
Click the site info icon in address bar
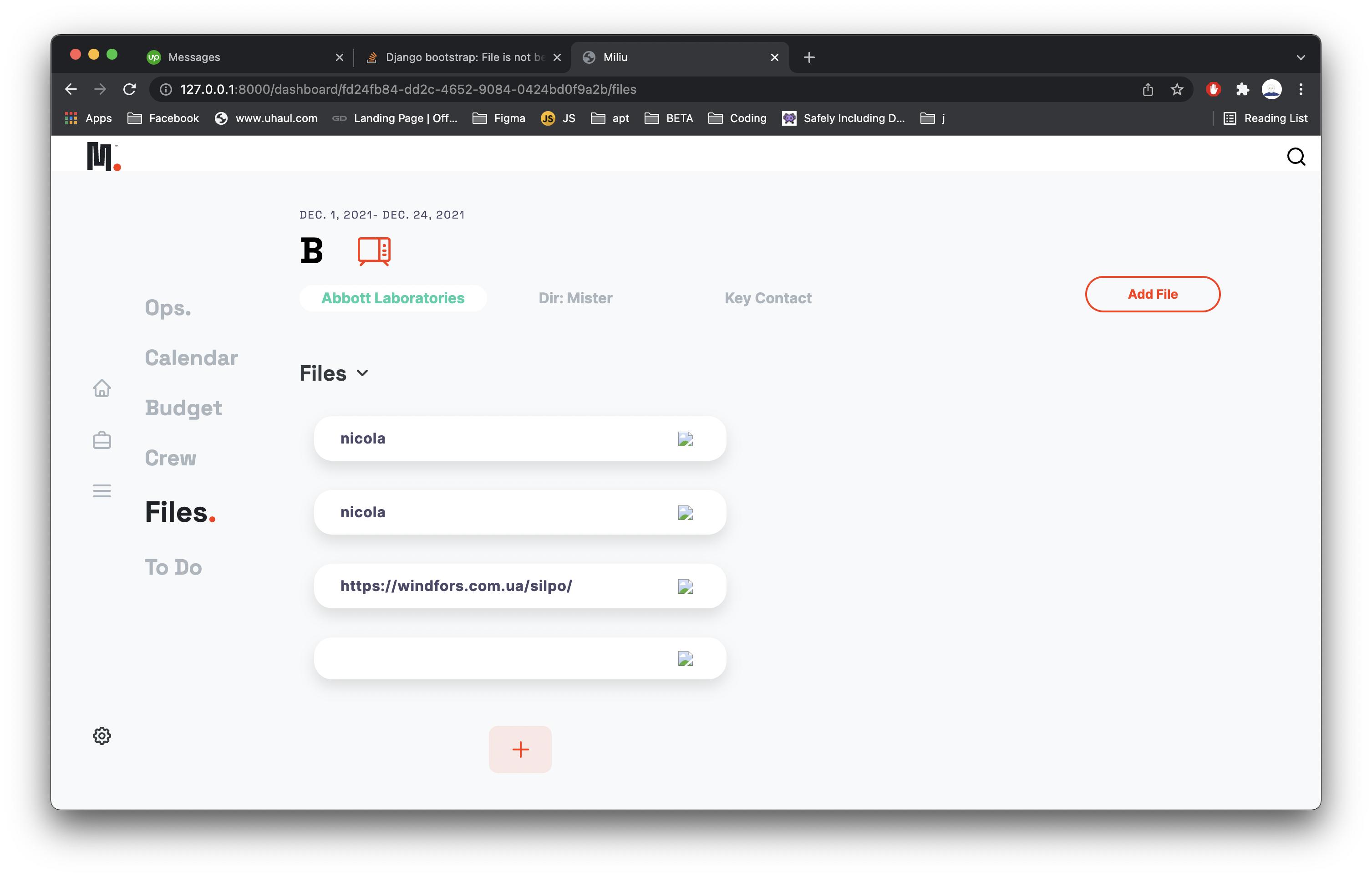[166, 89]
